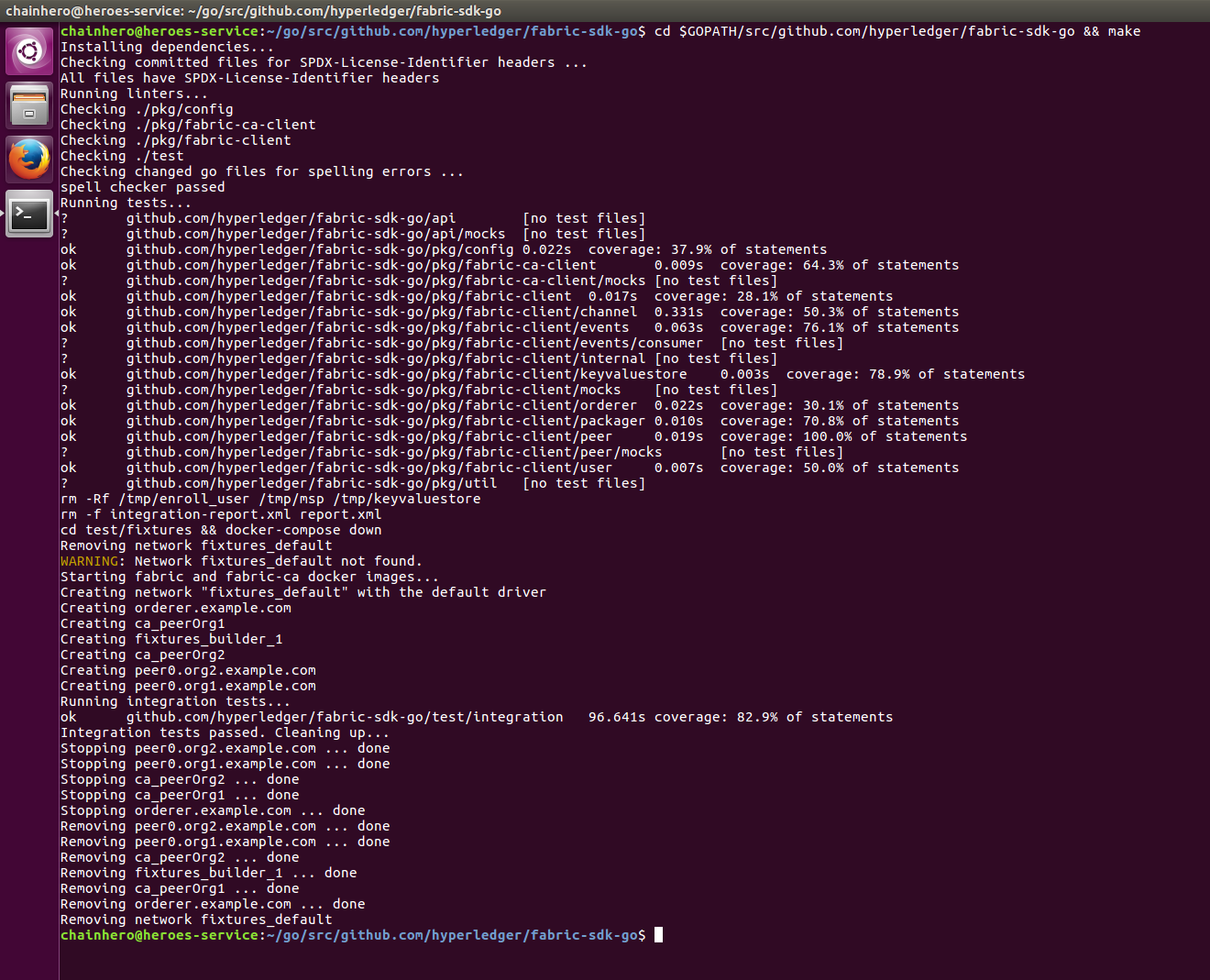Click the fabric-client/events/consumer package path
The height and width of the screenshot is (980, 1210).
414,343
